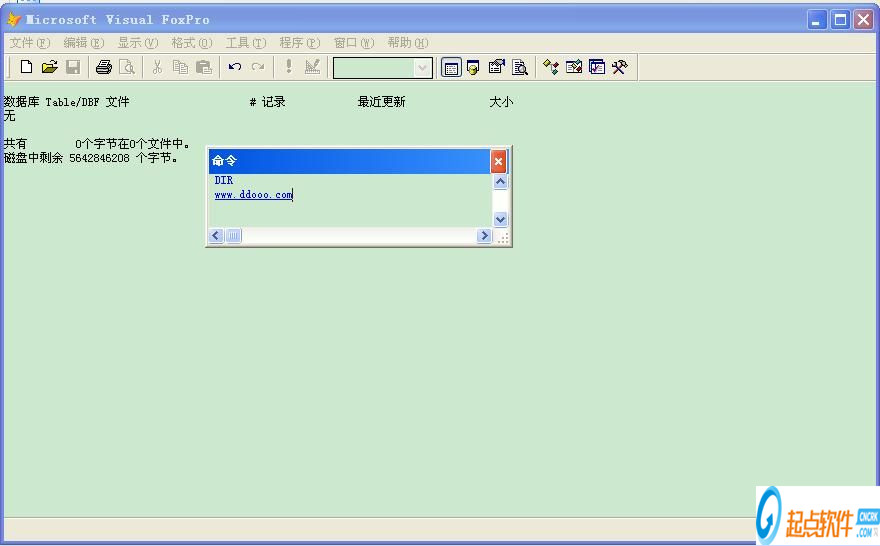Open the 显示(V) menu
Viewport: 880px width, 546px height.
(138, 43)
